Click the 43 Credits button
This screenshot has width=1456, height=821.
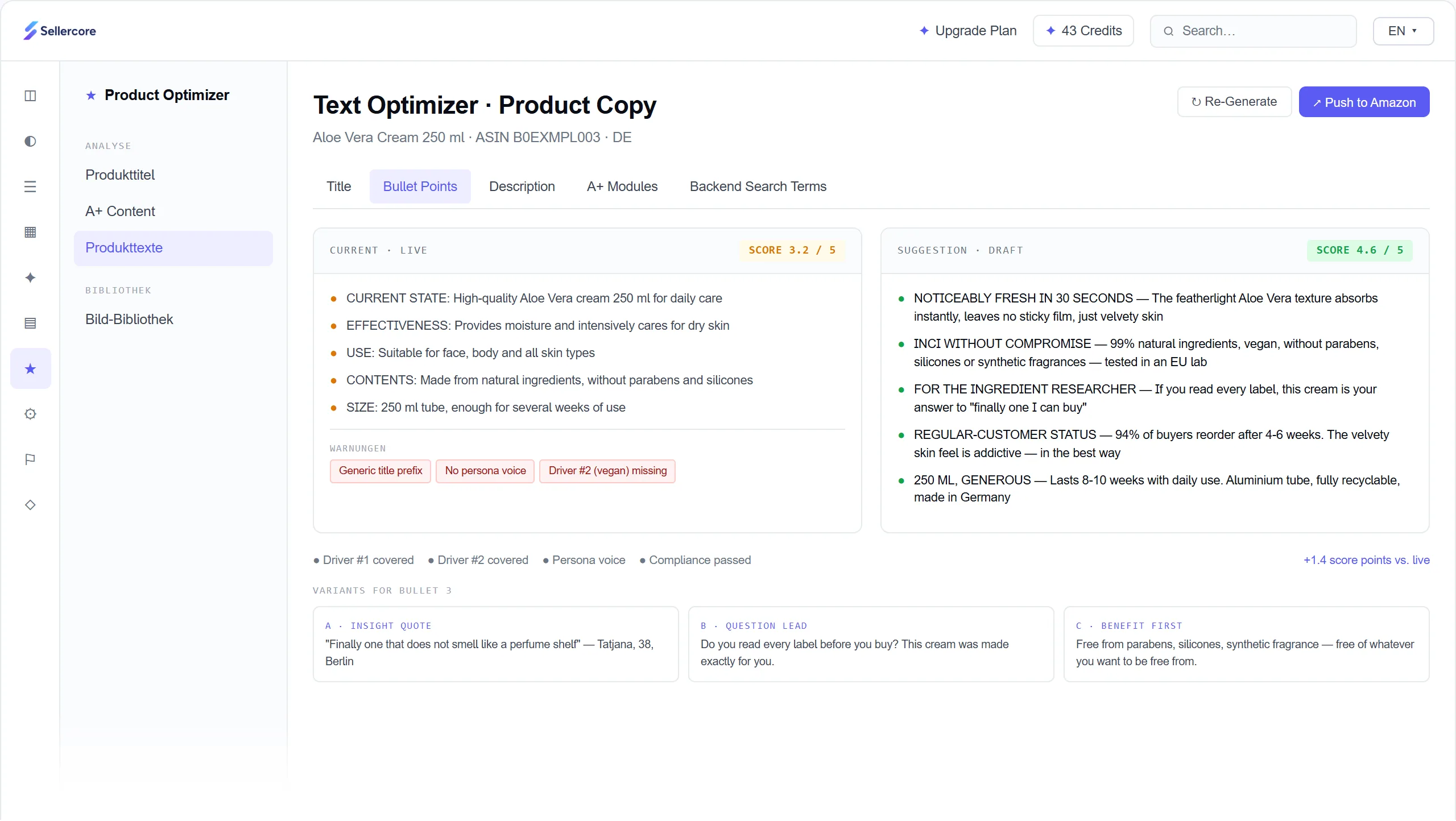1083,31
